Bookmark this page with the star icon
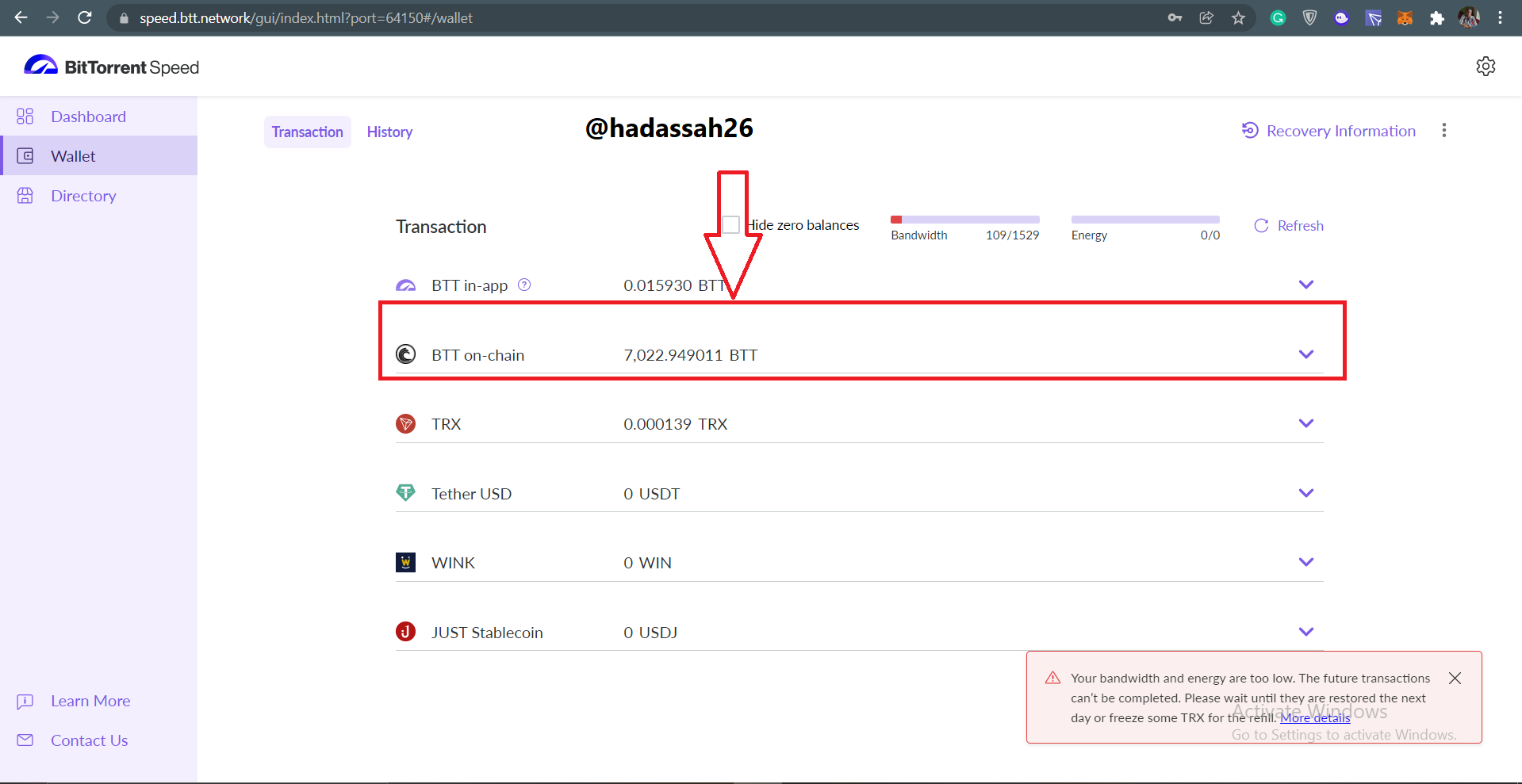 click(1238, 17)
